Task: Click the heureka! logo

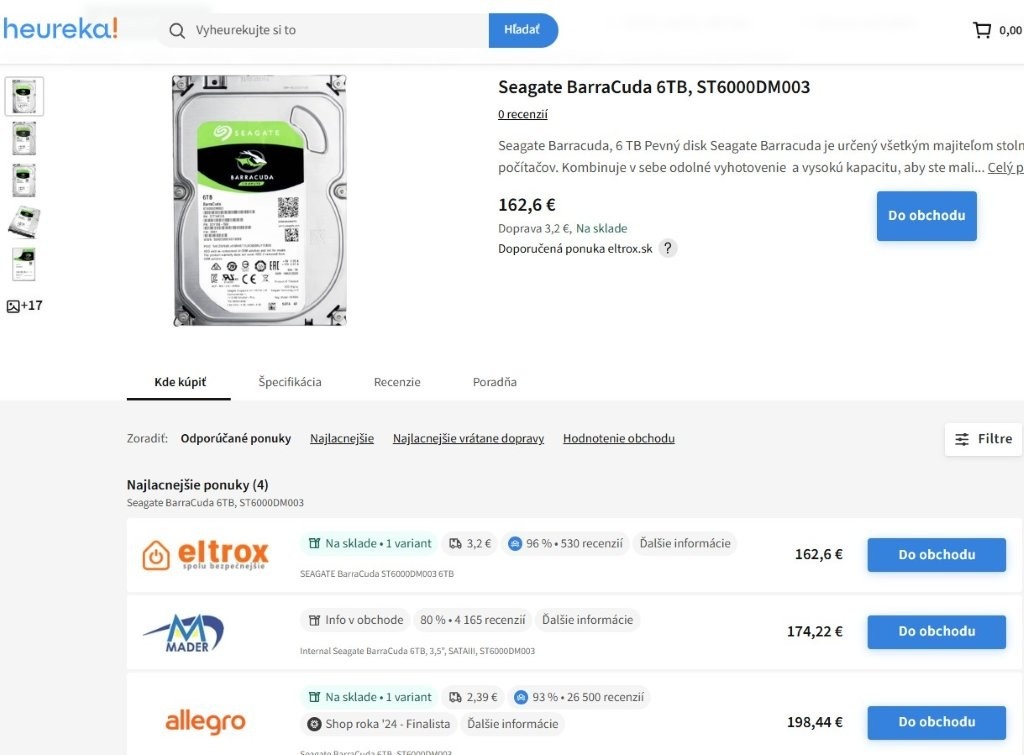Action: click(x=60, y=29)
